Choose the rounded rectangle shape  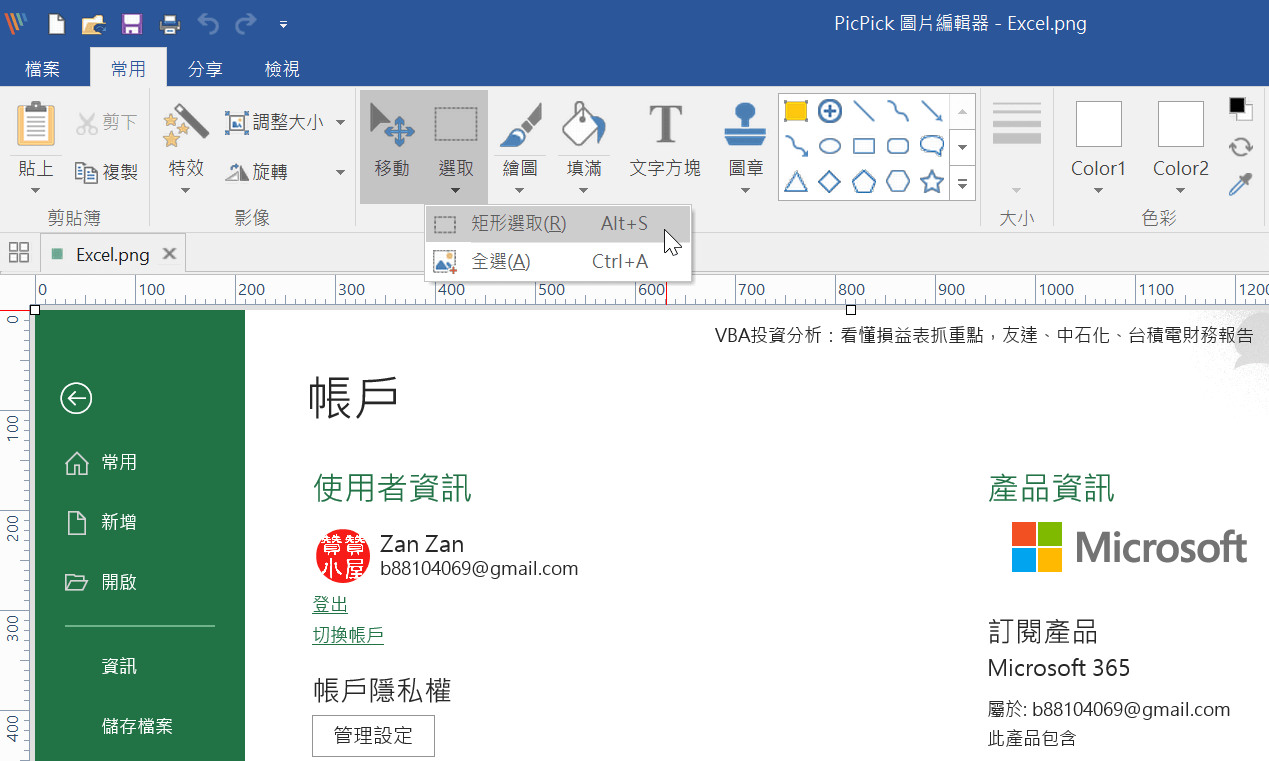(898, 146)
